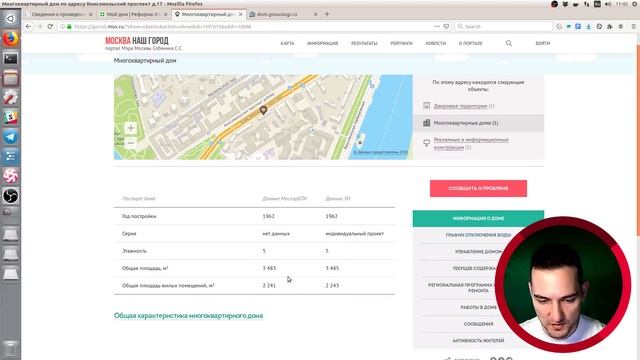
Task: Close the Мой дом Реформа tab
Action: click(165, 14)
